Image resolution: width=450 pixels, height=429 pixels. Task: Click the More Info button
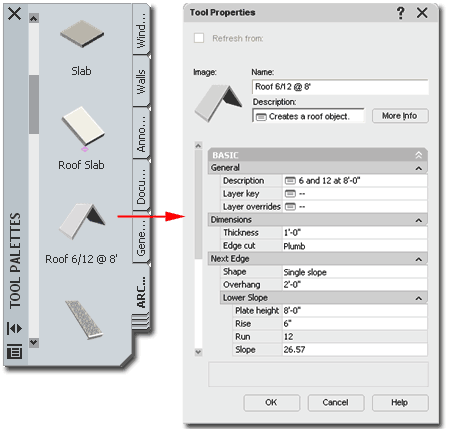pos(400,116)
